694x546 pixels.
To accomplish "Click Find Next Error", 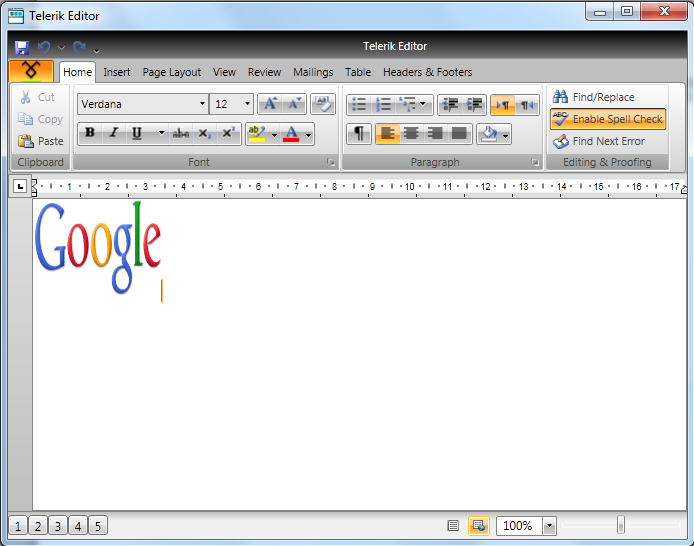I will point(598,141).
